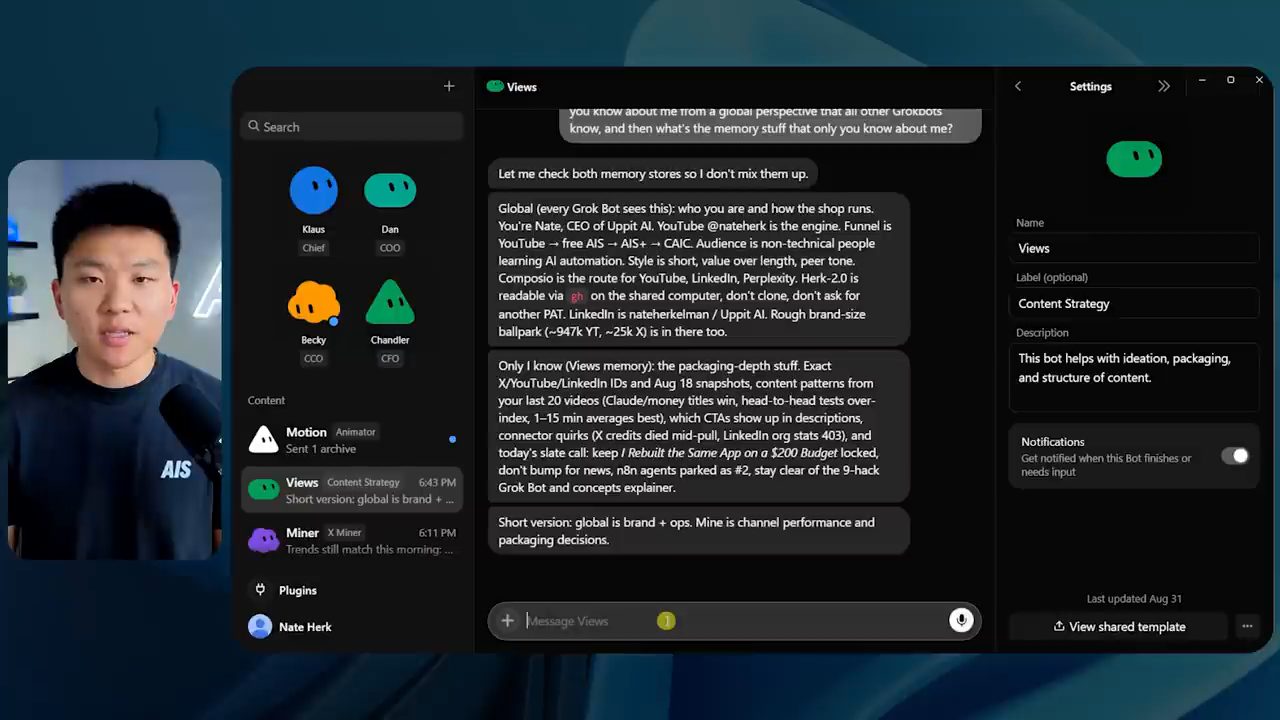Open the Motion Animator conversation
Image resolution: width=1280 pixels, height=720 pixels.
click(x=352, y=440)
